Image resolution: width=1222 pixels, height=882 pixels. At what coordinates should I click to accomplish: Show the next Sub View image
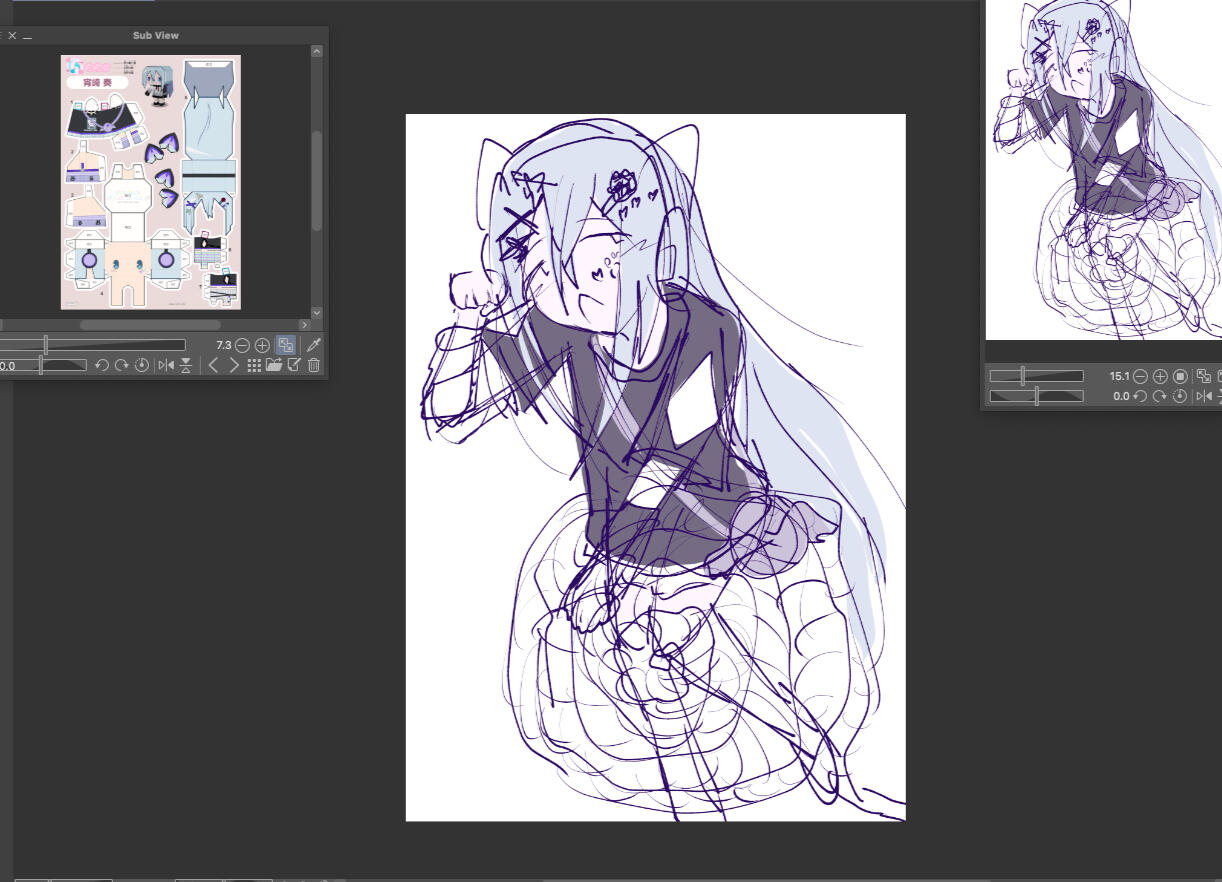click(234, 366)
